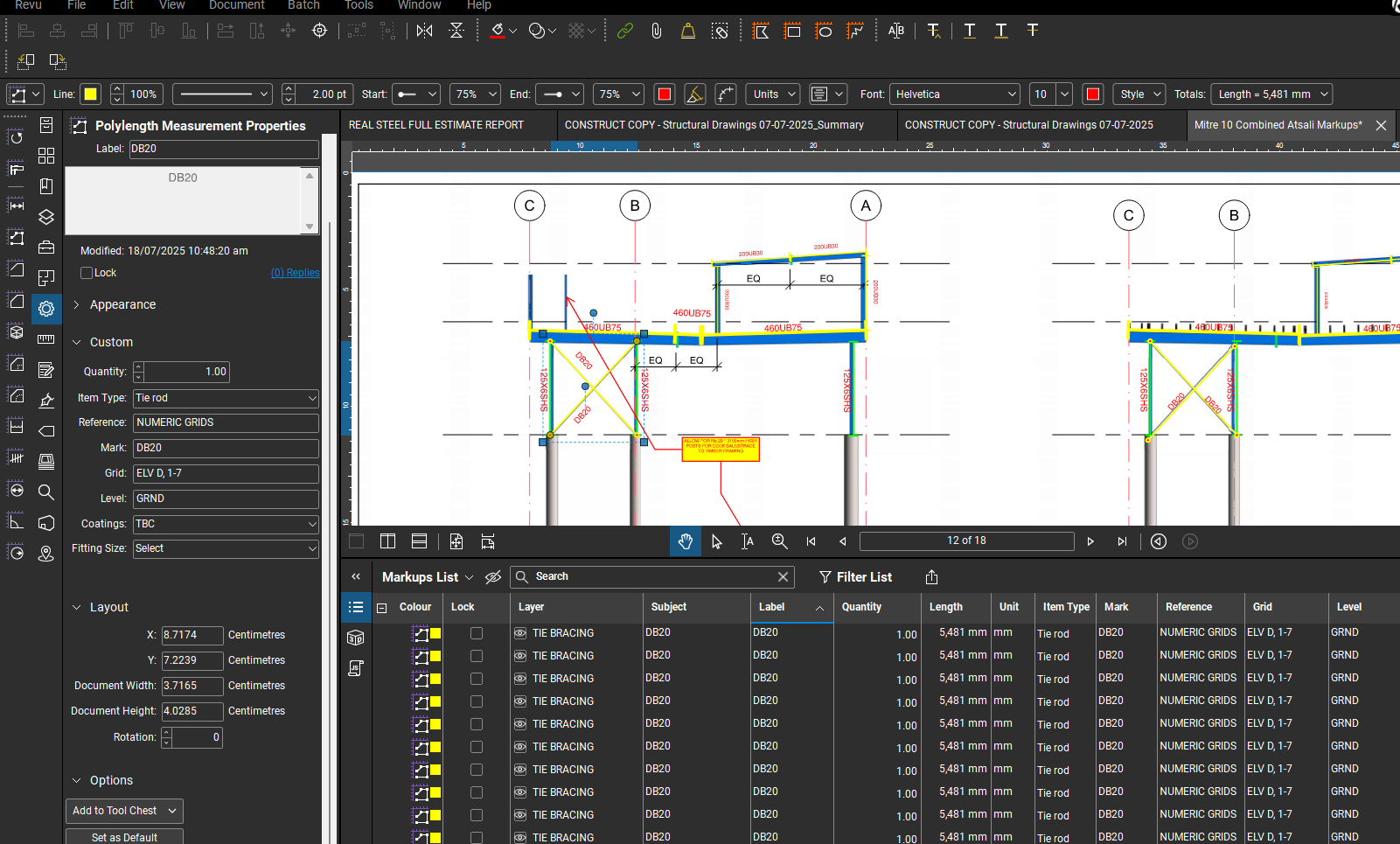Open the Filter List button
Viewport: 1400px width, 844px height.
tap(855, 577)
